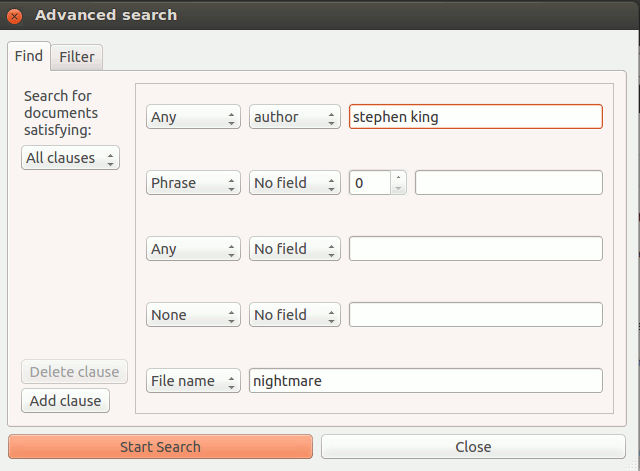
Task: Click the None clause text field
Action: 476,315
